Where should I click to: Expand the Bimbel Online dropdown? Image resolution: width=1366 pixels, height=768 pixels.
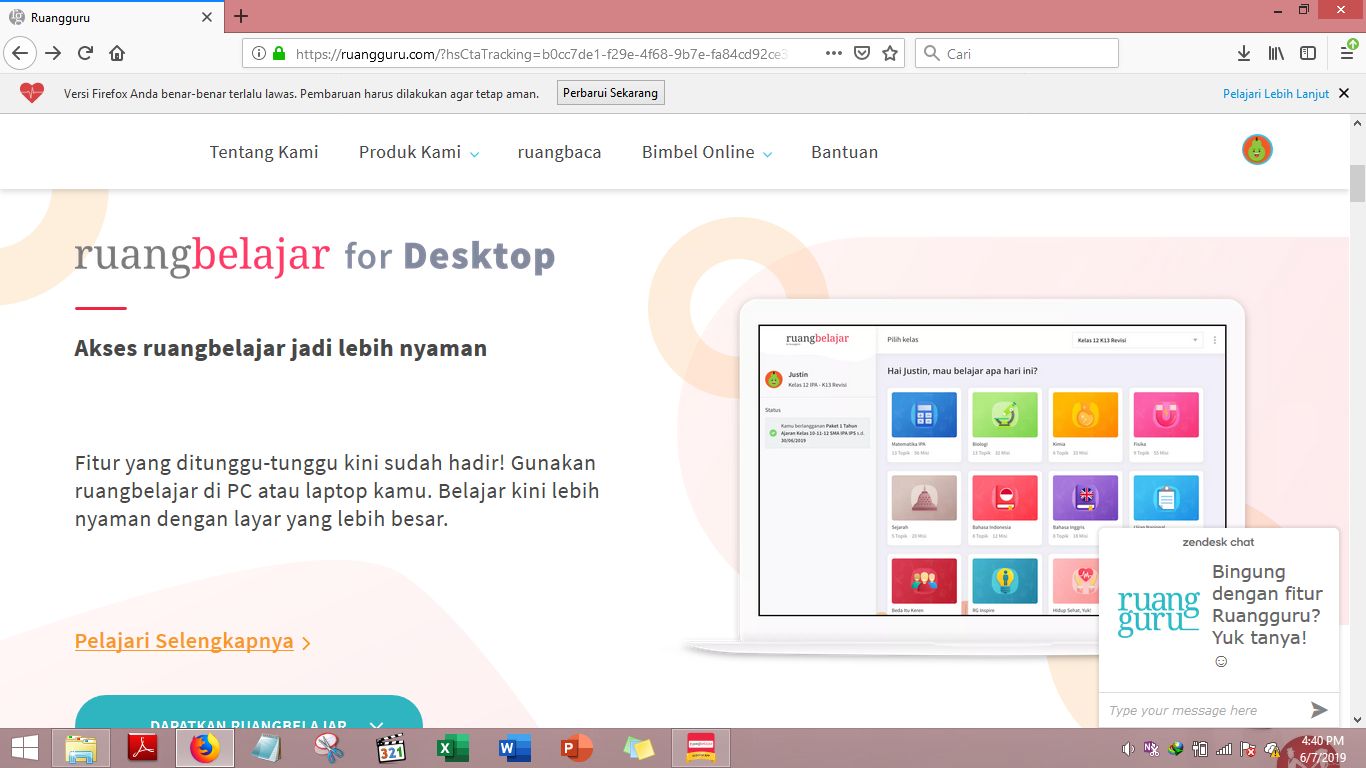pos(707,152)
